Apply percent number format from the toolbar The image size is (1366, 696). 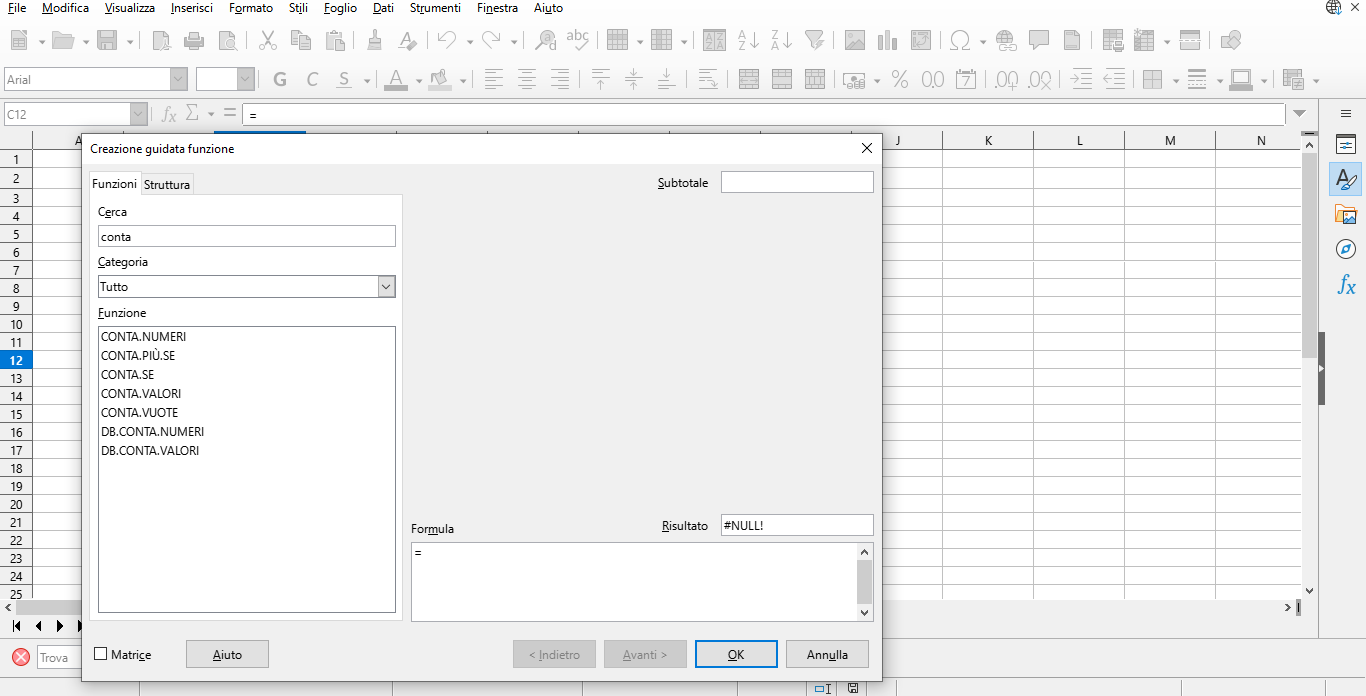(899, 79)
